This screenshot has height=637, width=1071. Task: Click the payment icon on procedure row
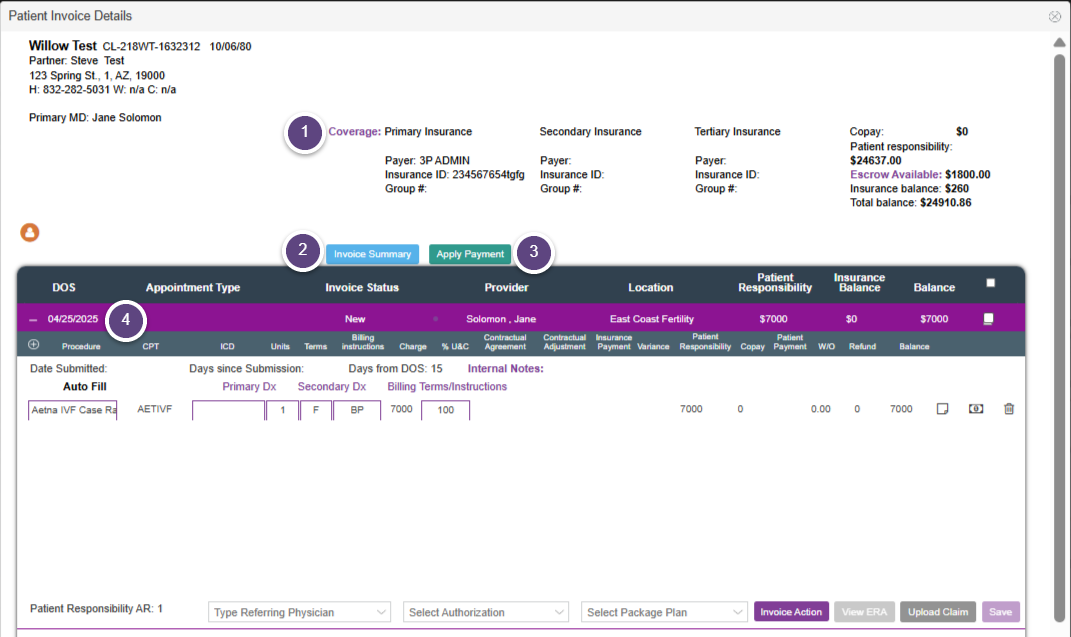(x=975, y=409)
